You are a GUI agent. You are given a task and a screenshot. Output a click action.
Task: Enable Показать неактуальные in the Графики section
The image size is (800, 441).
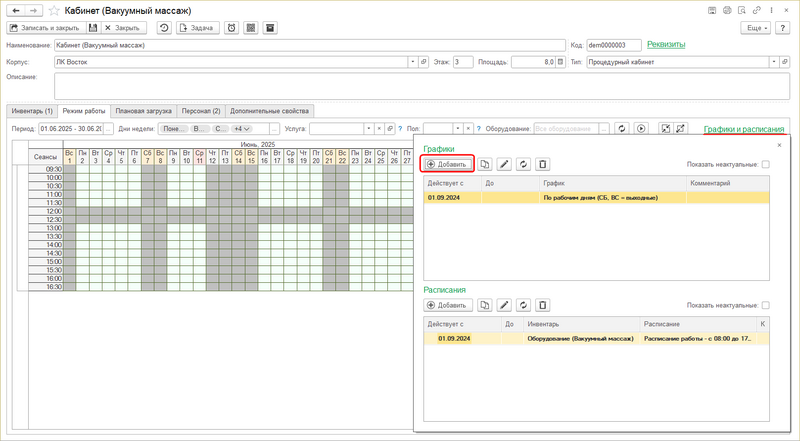[x=766, y=164]
